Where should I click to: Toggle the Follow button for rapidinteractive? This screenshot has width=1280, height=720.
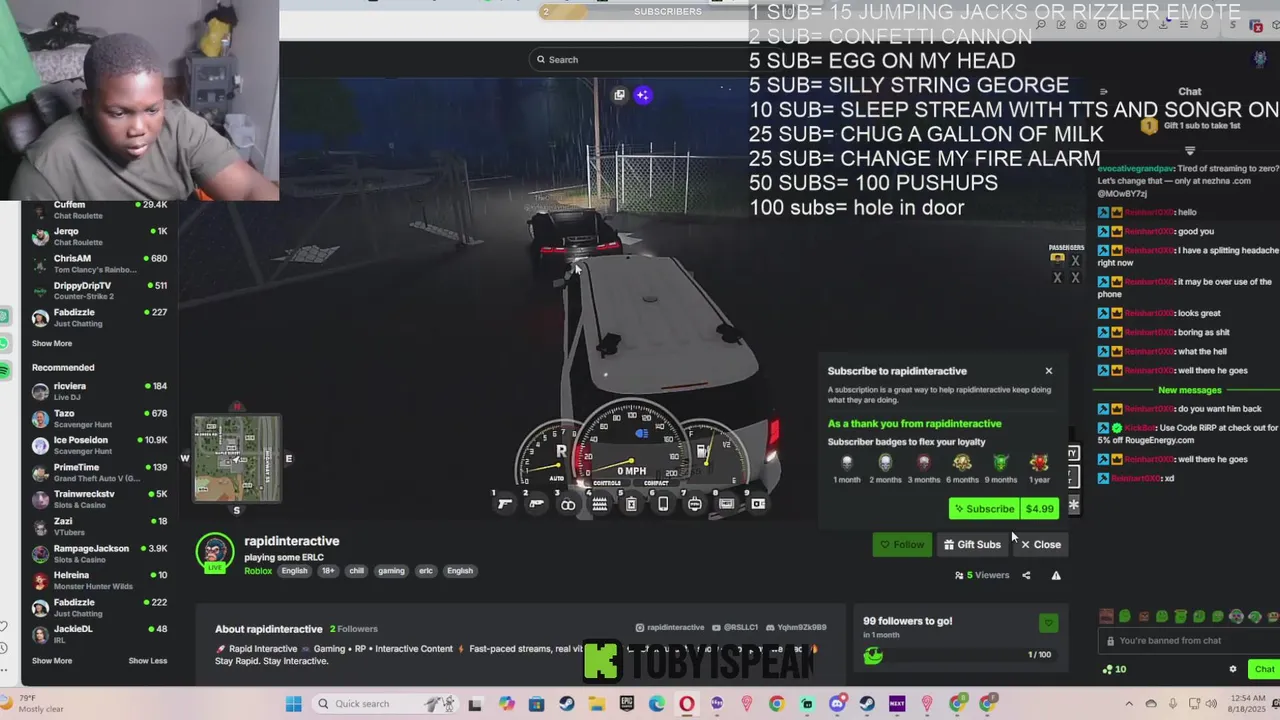point(902,545)
